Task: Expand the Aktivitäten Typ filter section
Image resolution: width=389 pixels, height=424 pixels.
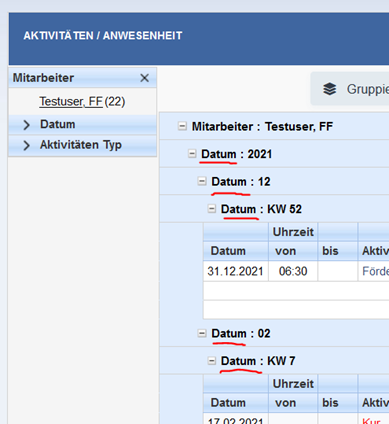Action: [82, 145]
